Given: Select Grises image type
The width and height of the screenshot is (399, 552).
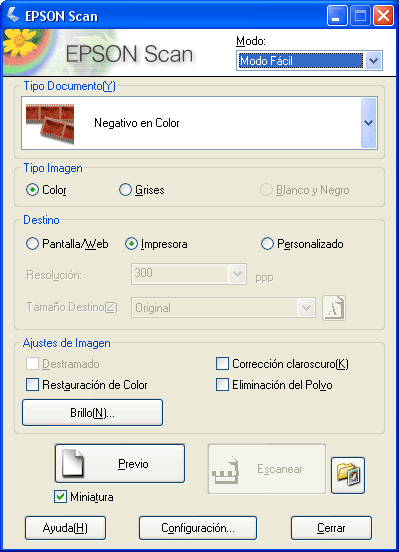Looking at the screenshot, I should (125, 190).
